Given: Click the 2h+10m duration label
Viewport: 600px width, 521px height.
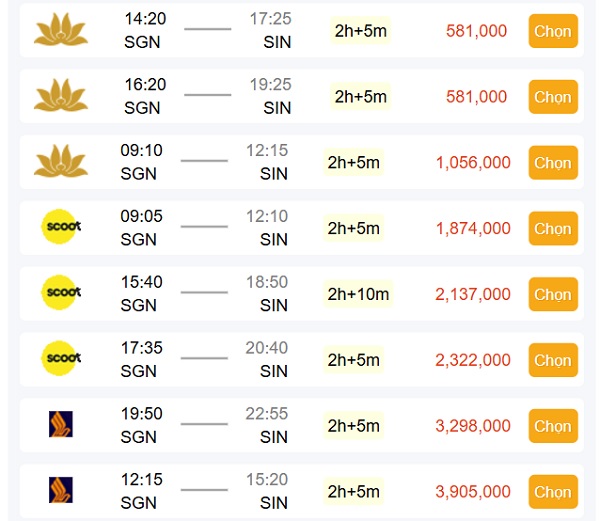Looking at the screenshot, I should pyautogui.click(x=358, y=294).
